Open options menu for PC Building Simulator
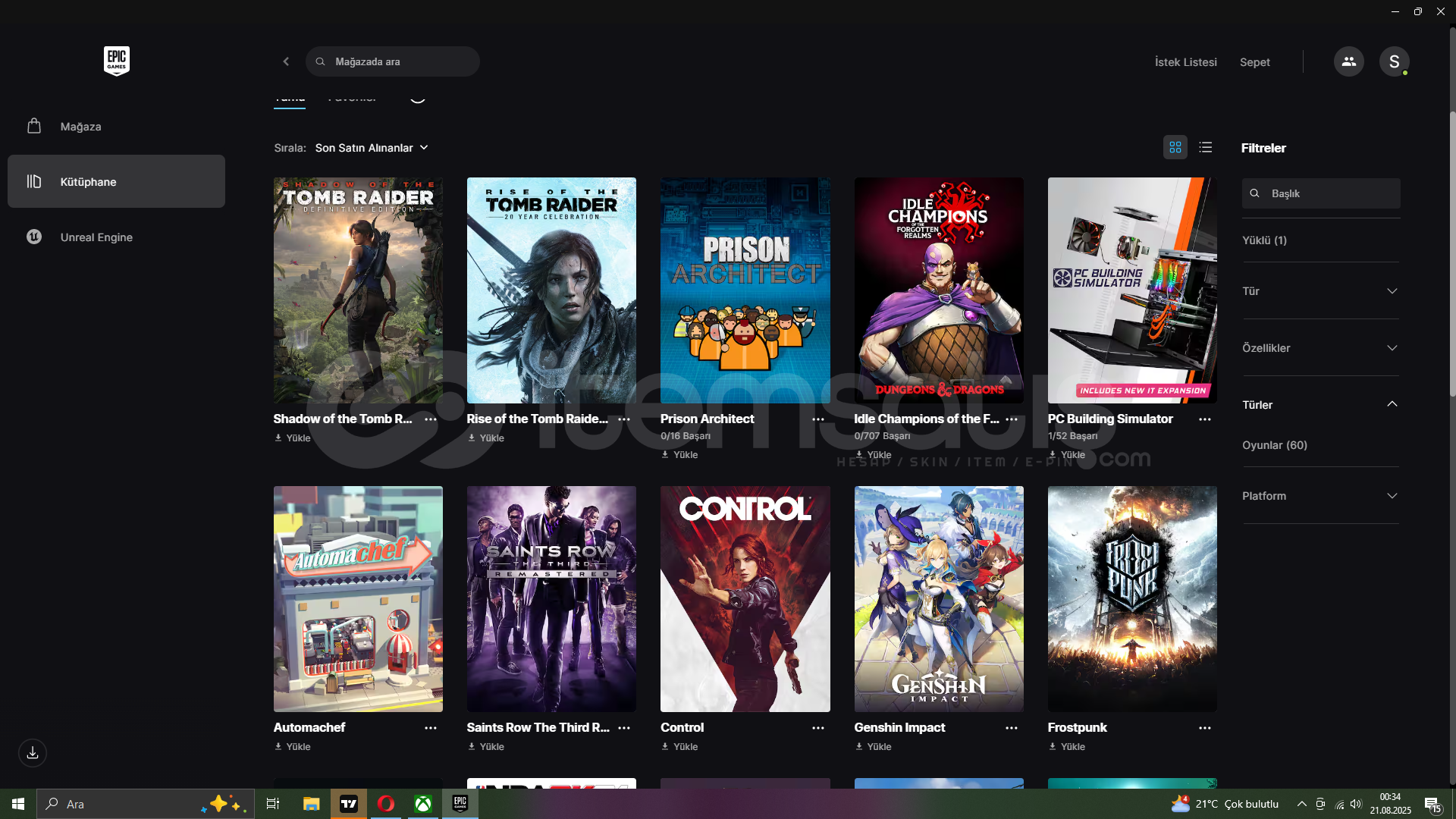 tap(1205, 419)
